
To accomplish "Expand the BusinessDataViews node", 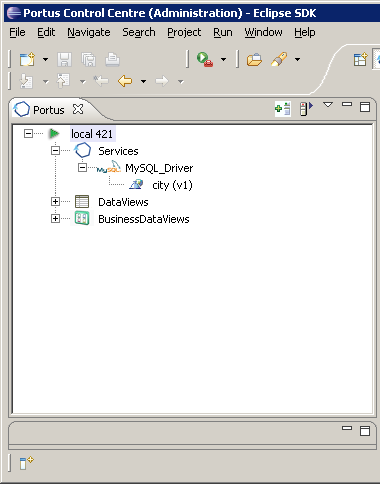I will coord(55,219).
